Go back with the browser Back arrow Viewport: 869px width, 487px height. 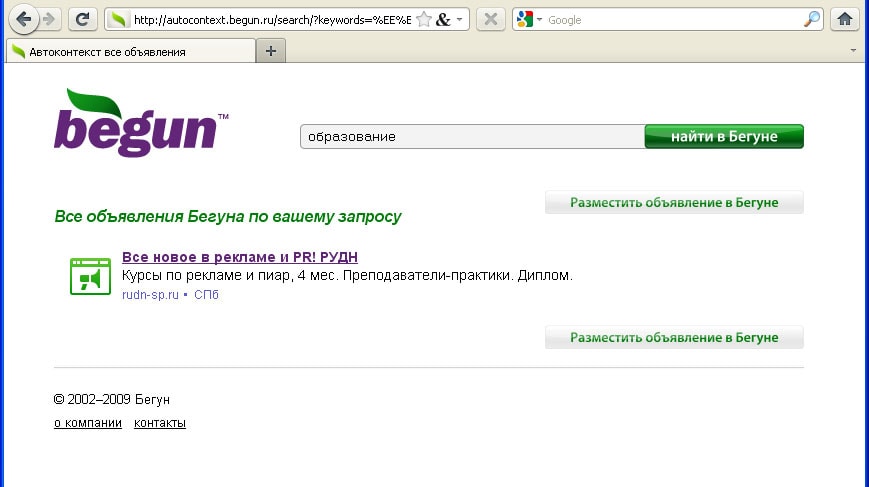click(x=24, y=19)
